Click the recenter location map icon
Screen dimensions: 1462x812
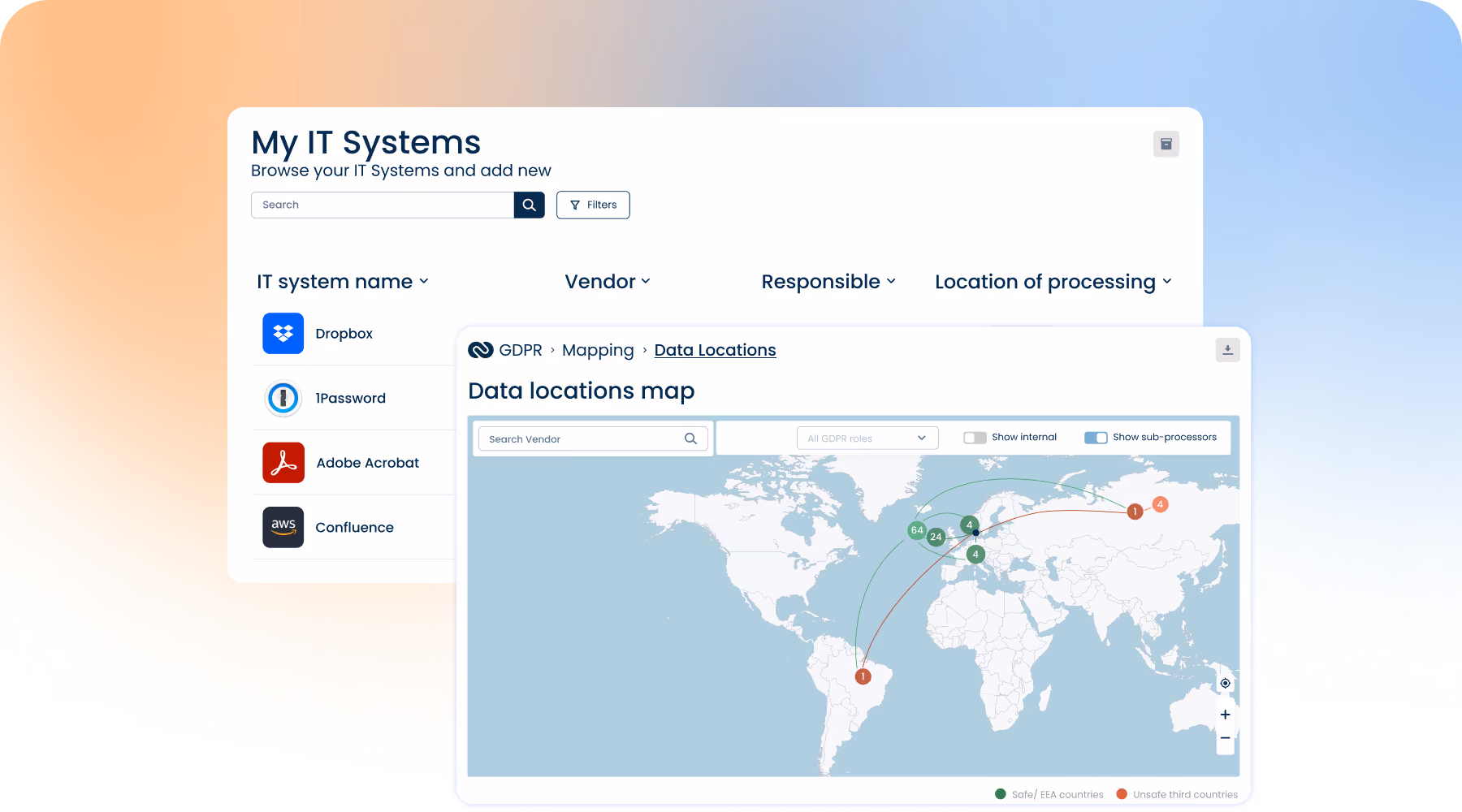[x=1226, y=683]
